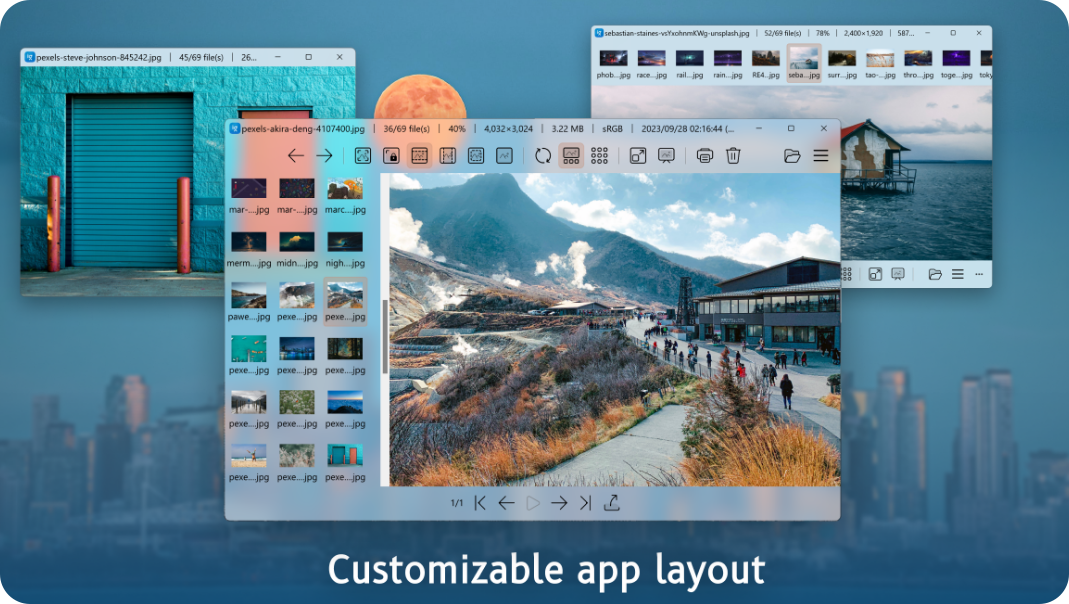Toggle the checkerboard background icon in front window
The width and height of the screenshot is (1069, 604).
599,155
